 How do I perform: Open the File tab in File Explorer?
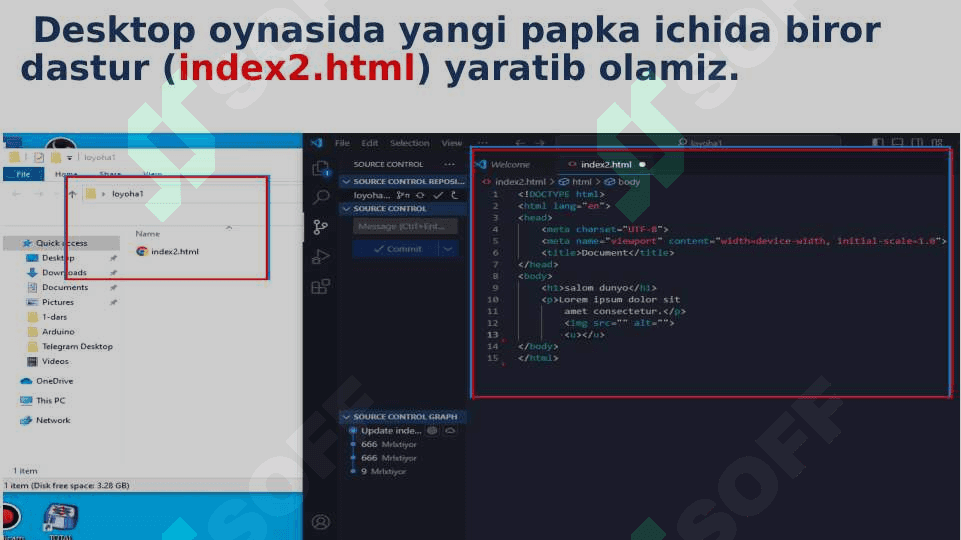23,174
